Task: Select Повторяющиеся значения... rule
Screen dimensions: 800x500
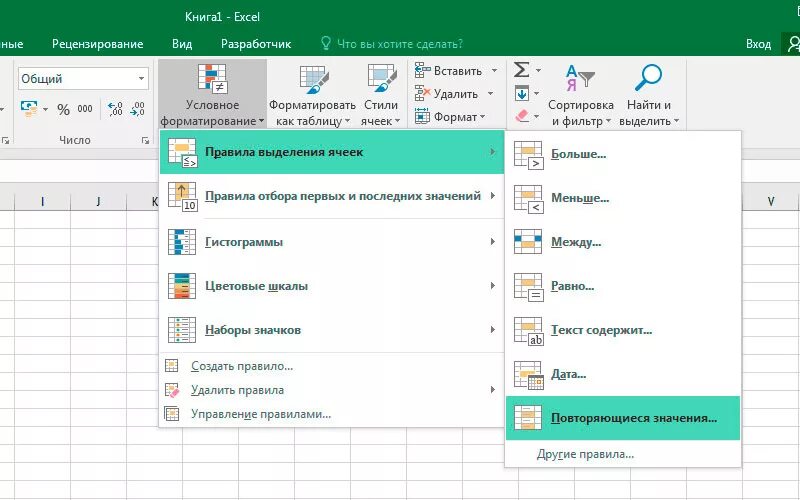Action: click(622, 418)
